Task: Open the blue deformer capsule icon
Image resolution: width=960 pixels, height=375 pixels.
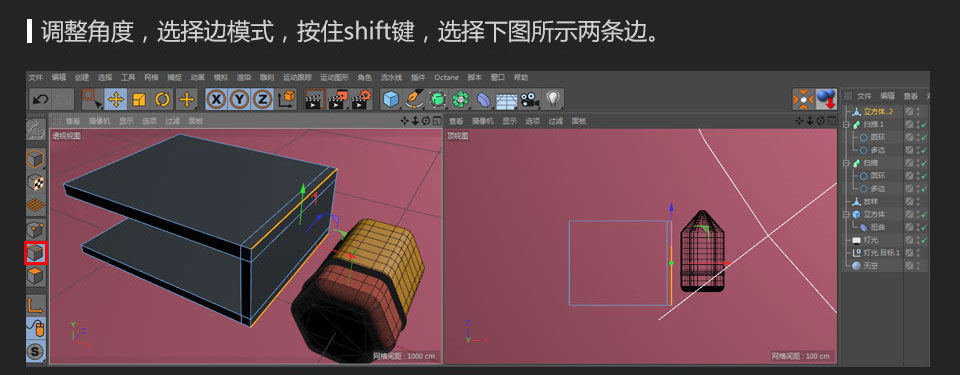Action: coord(484,99)
